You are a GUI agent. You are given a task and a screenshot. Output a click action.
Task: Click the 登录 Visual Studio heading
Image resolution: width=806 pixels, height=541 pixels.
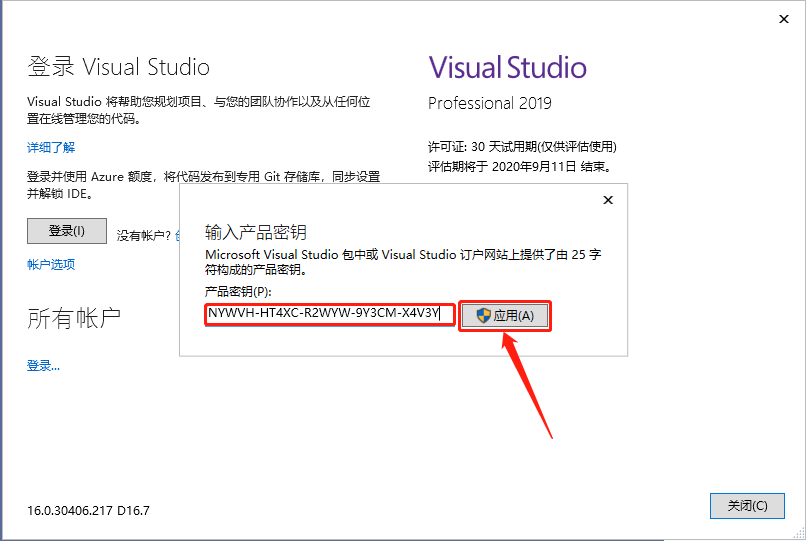coord(118,67)
